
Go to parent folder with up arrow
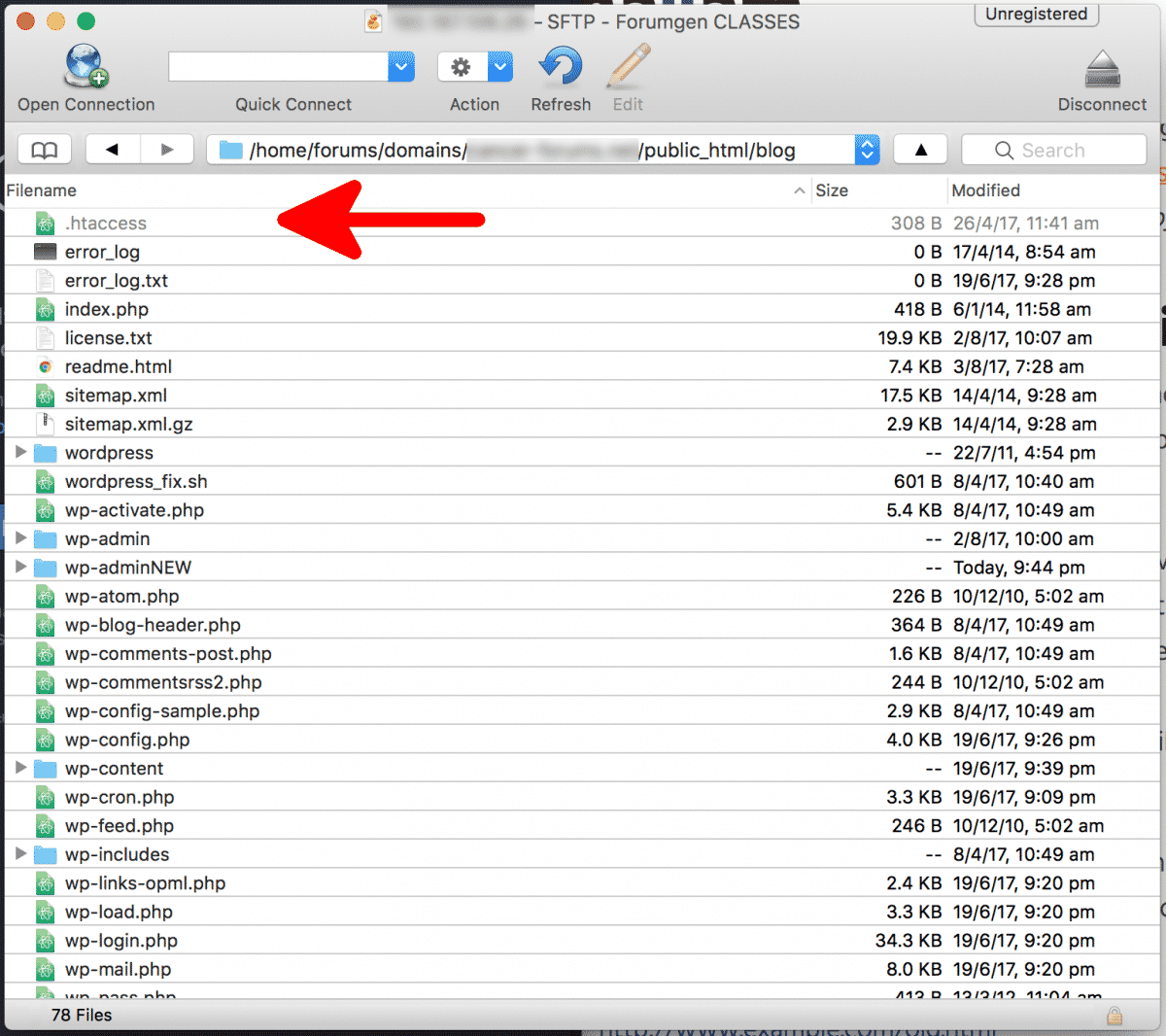click(x=920, y=150)
